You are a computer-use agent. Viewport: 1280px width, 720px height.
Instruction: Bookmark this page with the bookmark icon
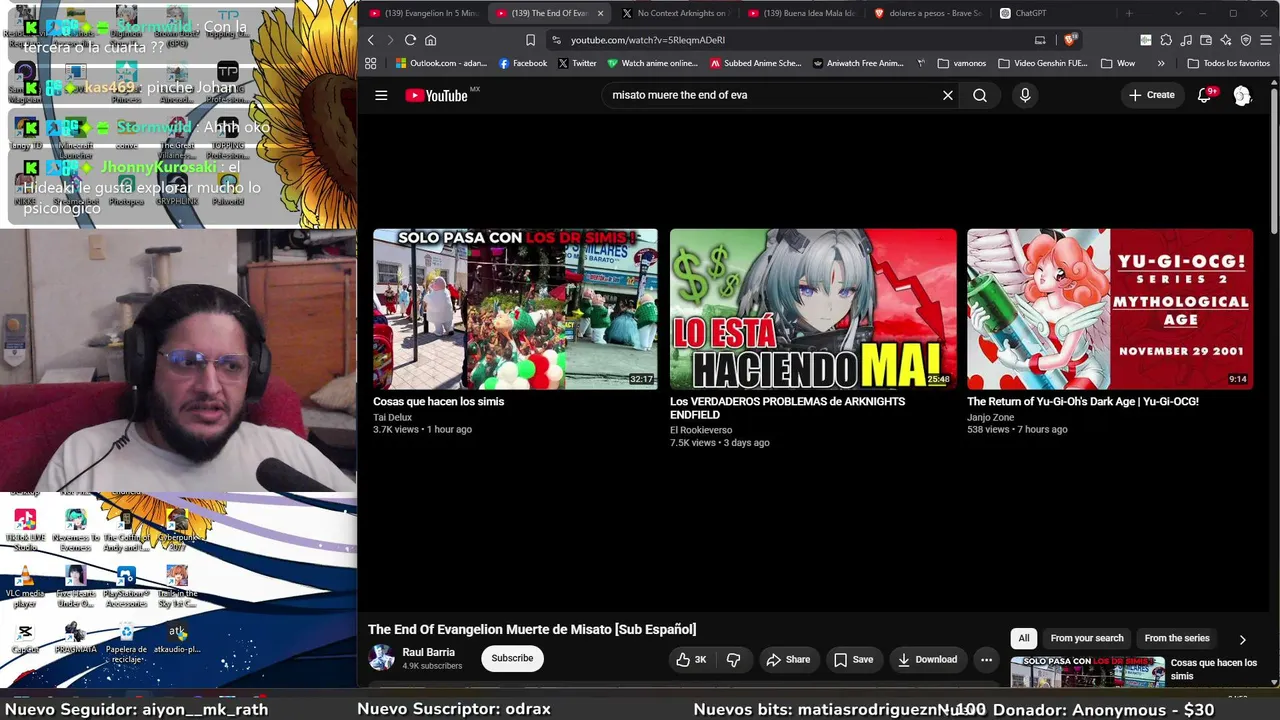(530, 40)
